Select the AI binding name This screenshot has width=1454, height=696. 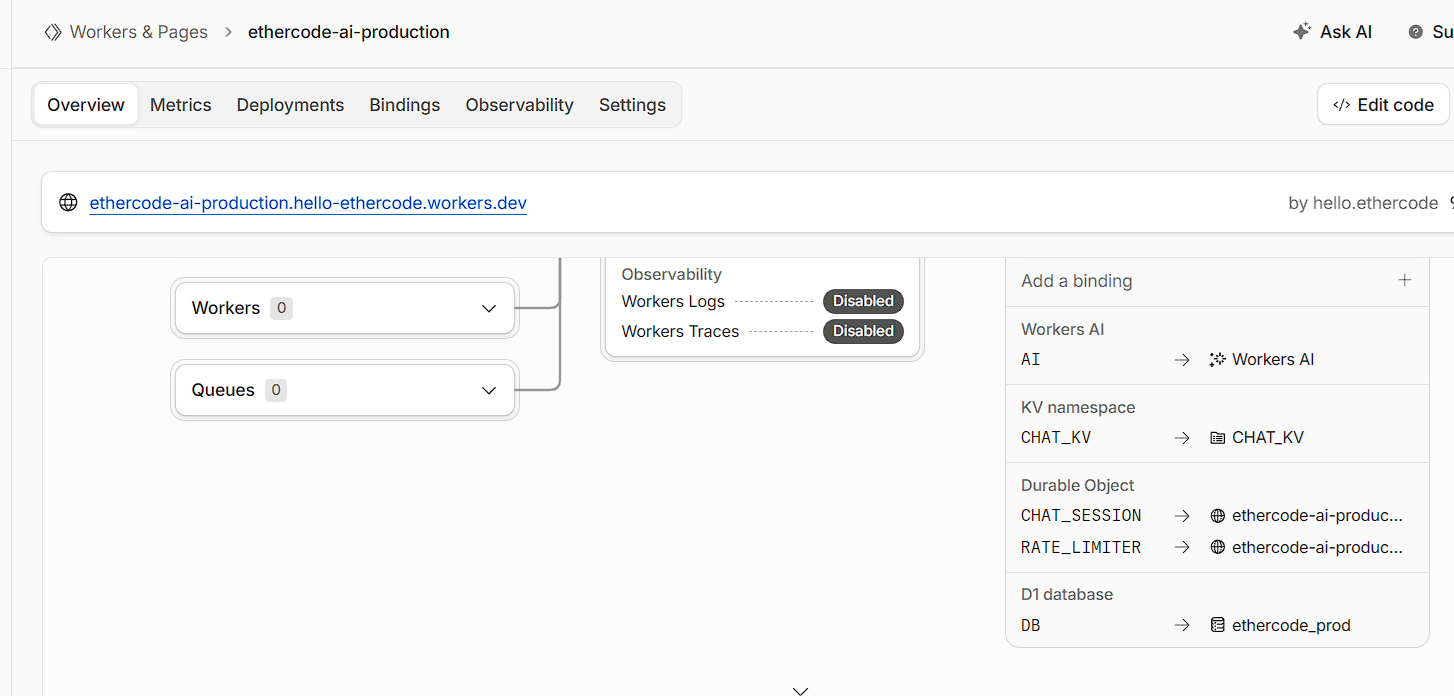tap(1031, 359)
